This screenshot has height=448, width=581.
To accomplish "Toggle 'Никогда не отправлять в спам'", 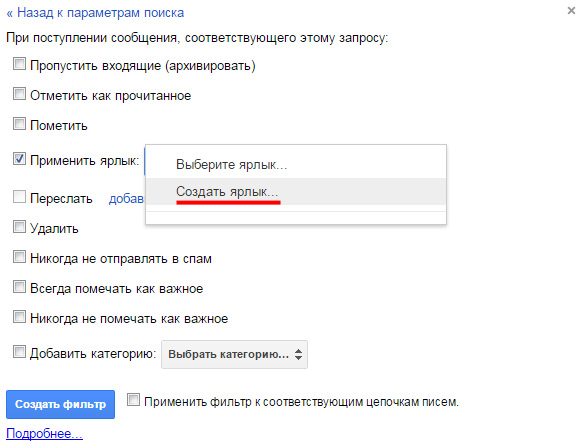I will (x=19, y=257).
